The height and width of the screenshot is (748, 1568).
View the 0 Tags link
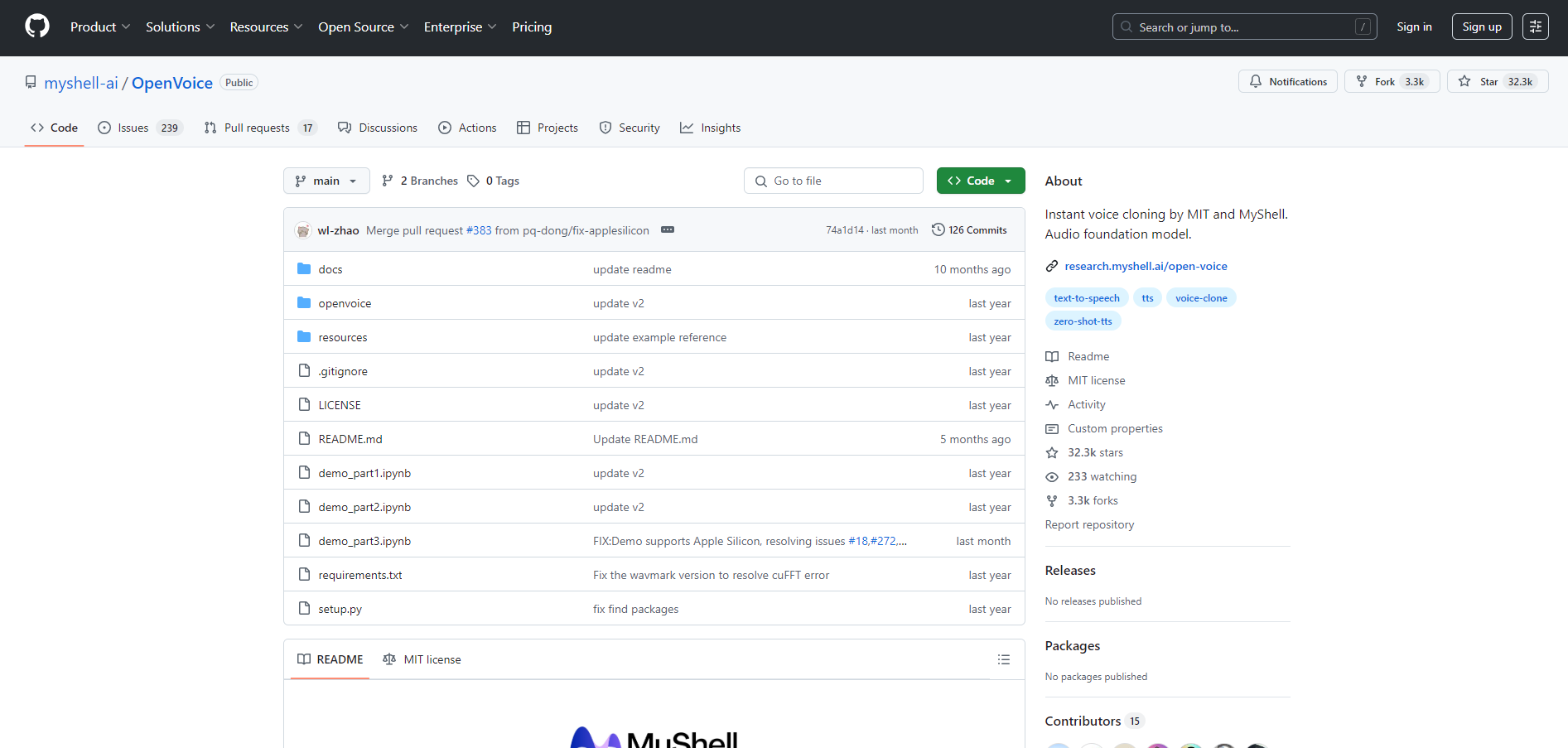click(494, 181)
